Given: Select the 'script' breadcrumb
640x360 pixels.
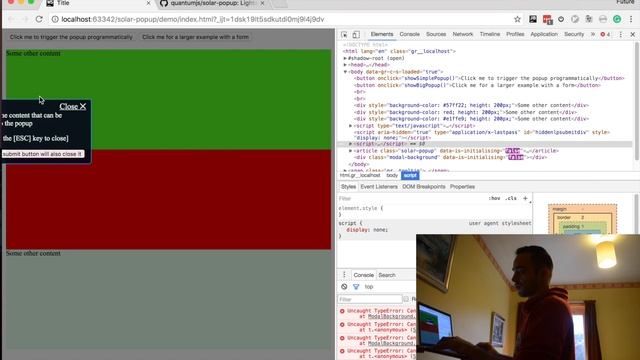Looking at the screenshot, I should (410, 176).
